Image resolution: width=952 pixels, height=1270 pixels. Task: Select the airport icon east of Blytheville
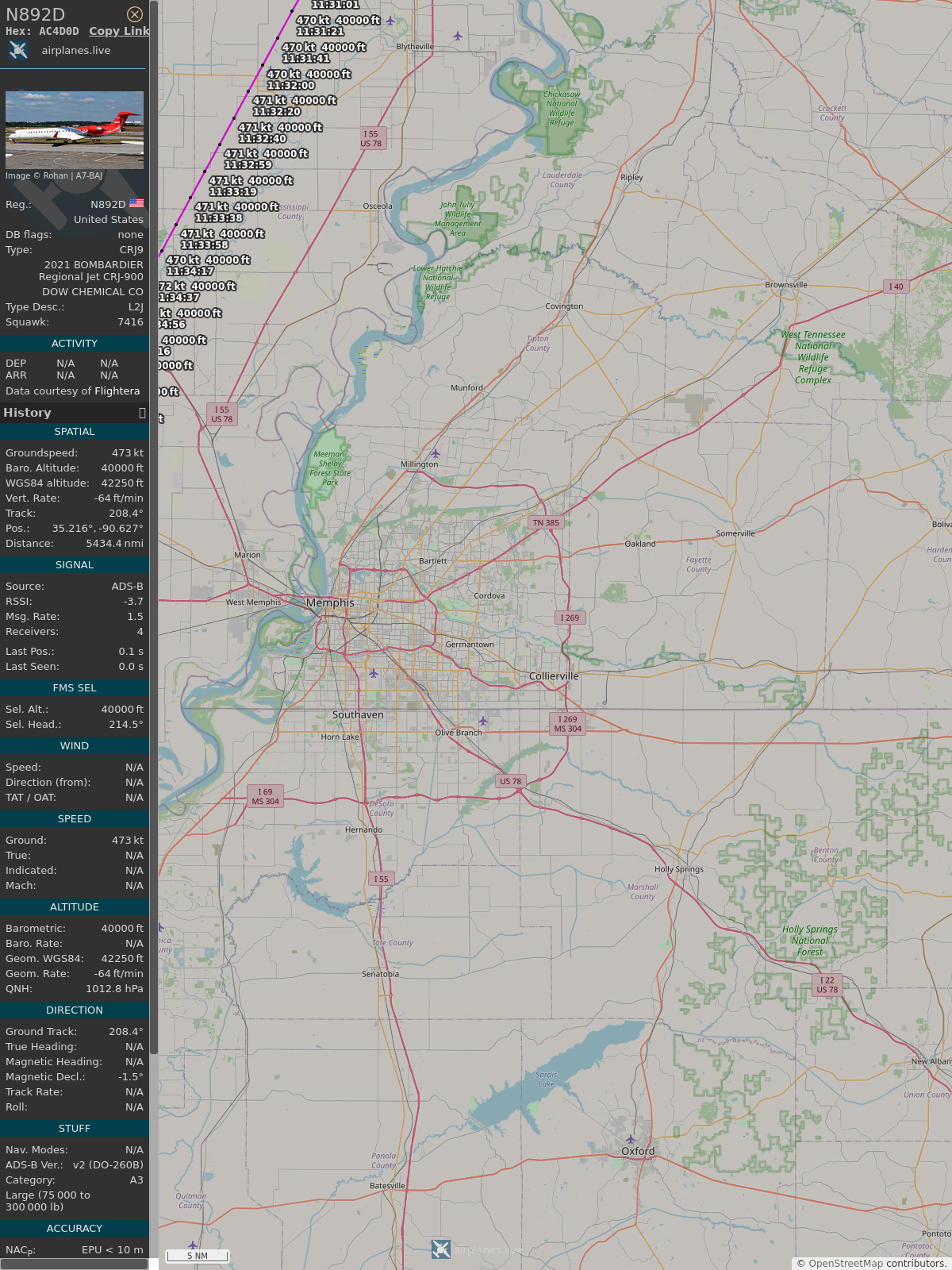point(458,36)
